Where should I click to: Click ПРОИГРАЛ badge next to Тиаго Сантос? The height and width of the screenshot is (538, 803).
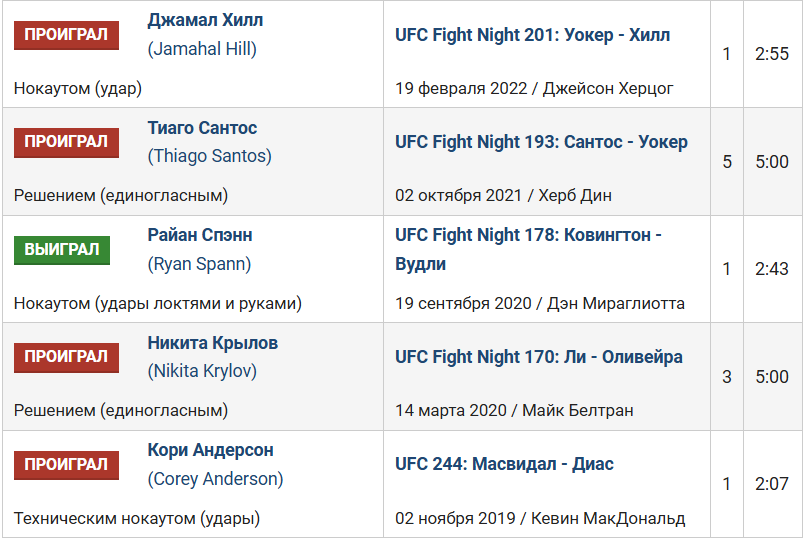click(x=66, y=142)
